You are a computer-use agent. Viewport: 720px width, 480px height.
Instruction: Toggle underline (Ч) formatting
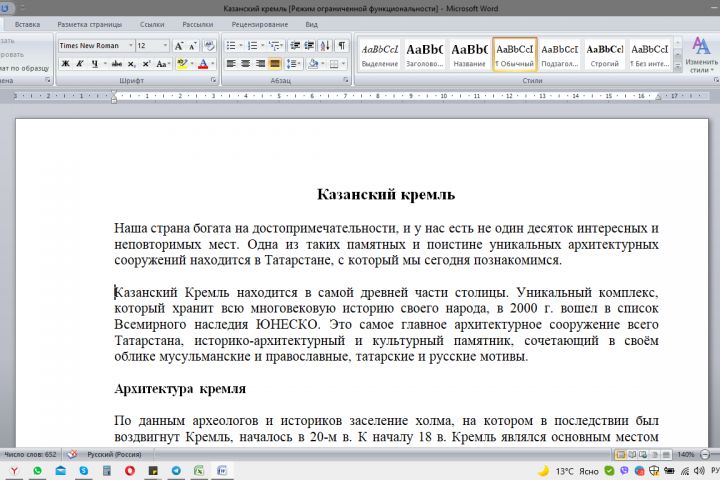pyautogui.click(x=95, y=64)
